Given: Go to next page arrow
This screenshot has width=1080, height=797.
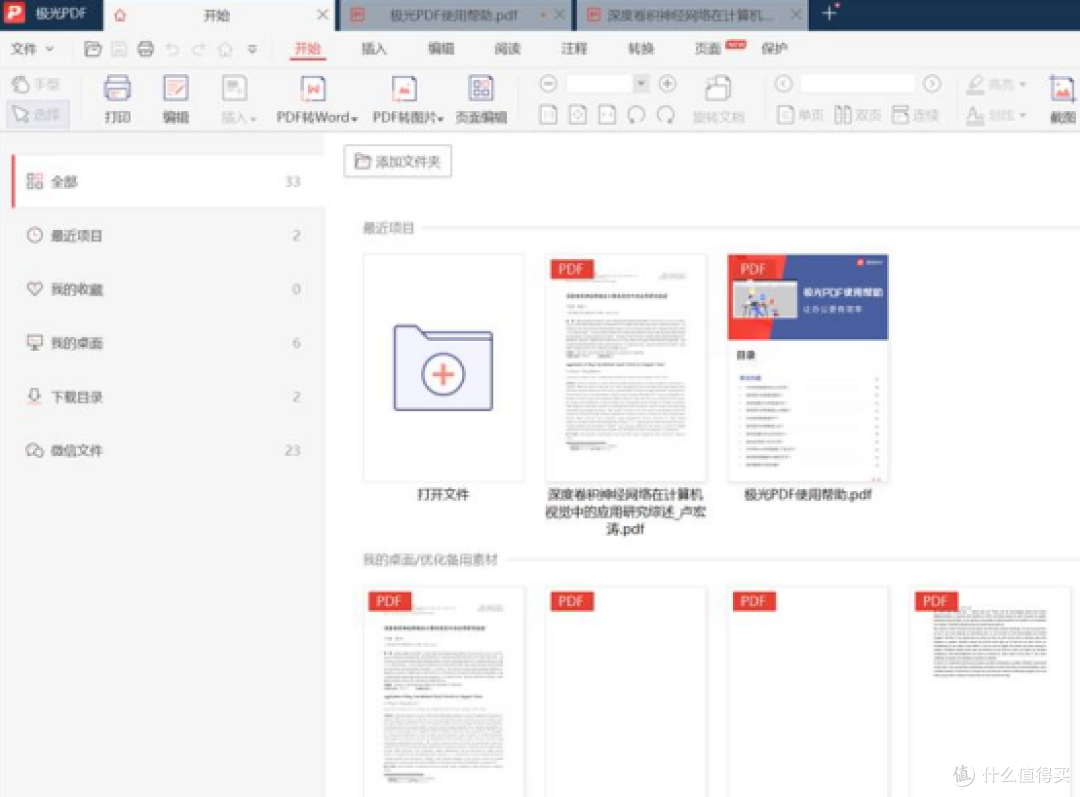Looking at the screenshot, I should tap(931, 84).
